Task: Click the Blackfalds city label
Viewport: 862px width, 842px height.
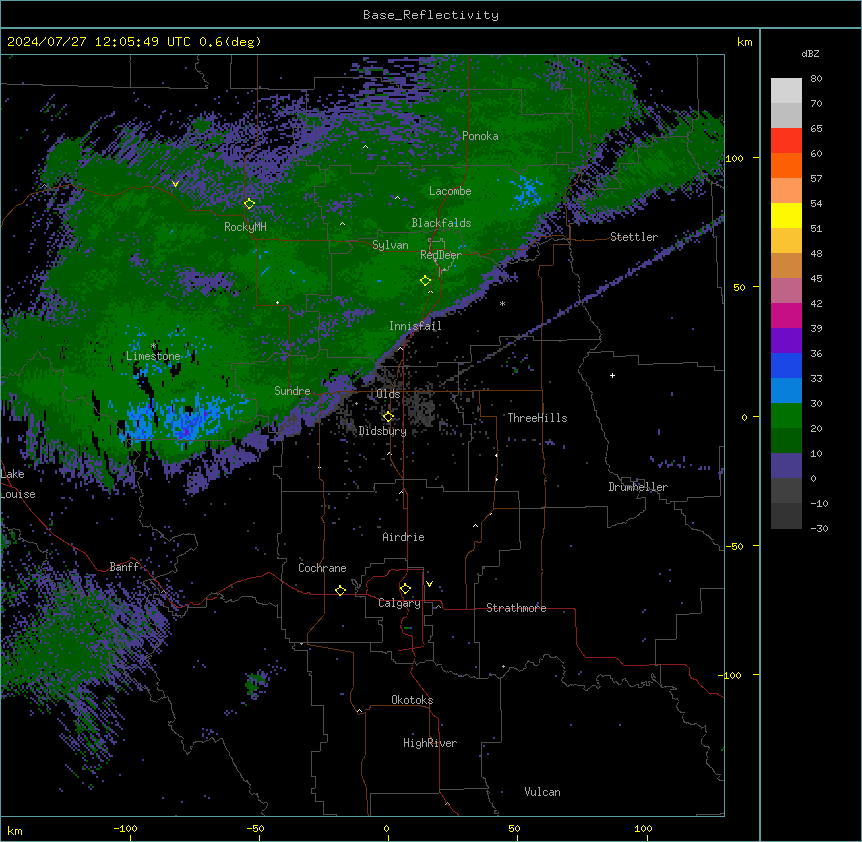Action: [x=441, y=223]
